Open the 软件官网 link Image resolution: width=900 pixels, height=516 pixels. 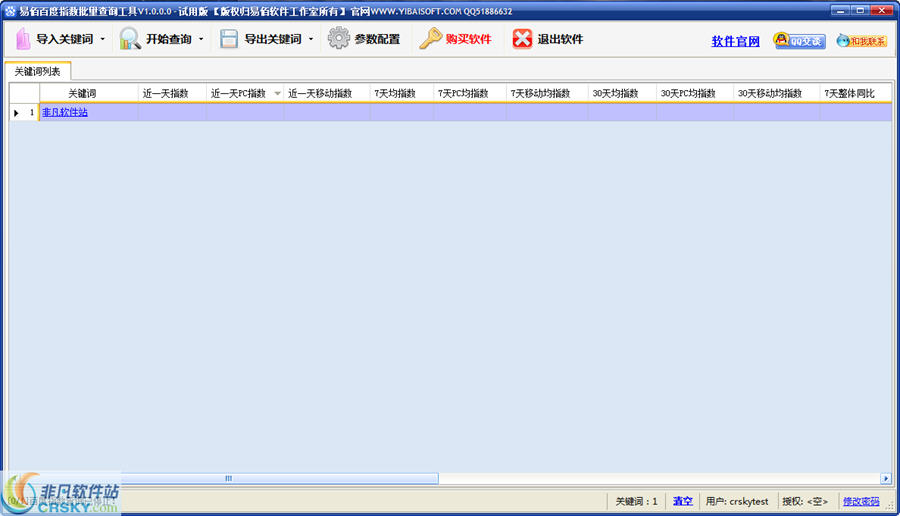(735, 41)
